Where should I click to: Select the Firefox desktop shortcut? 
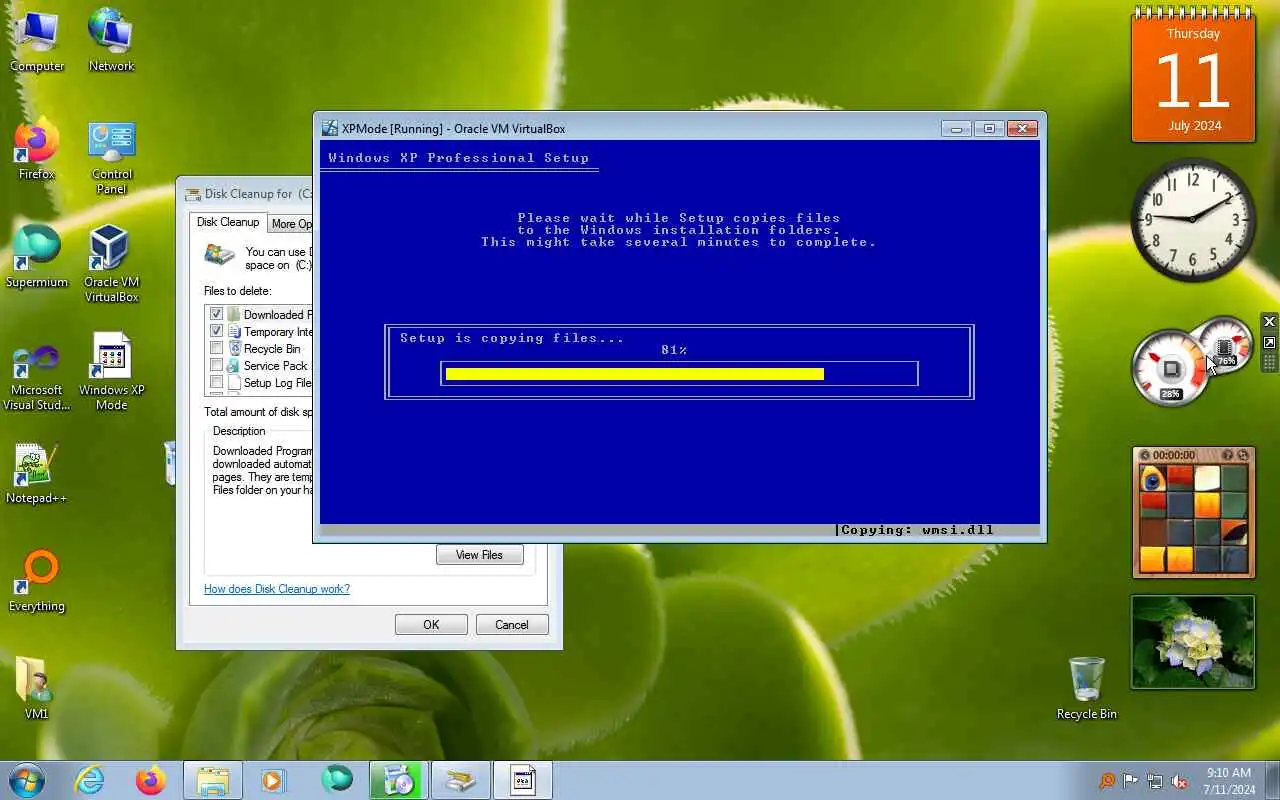(x=37, y=150)
